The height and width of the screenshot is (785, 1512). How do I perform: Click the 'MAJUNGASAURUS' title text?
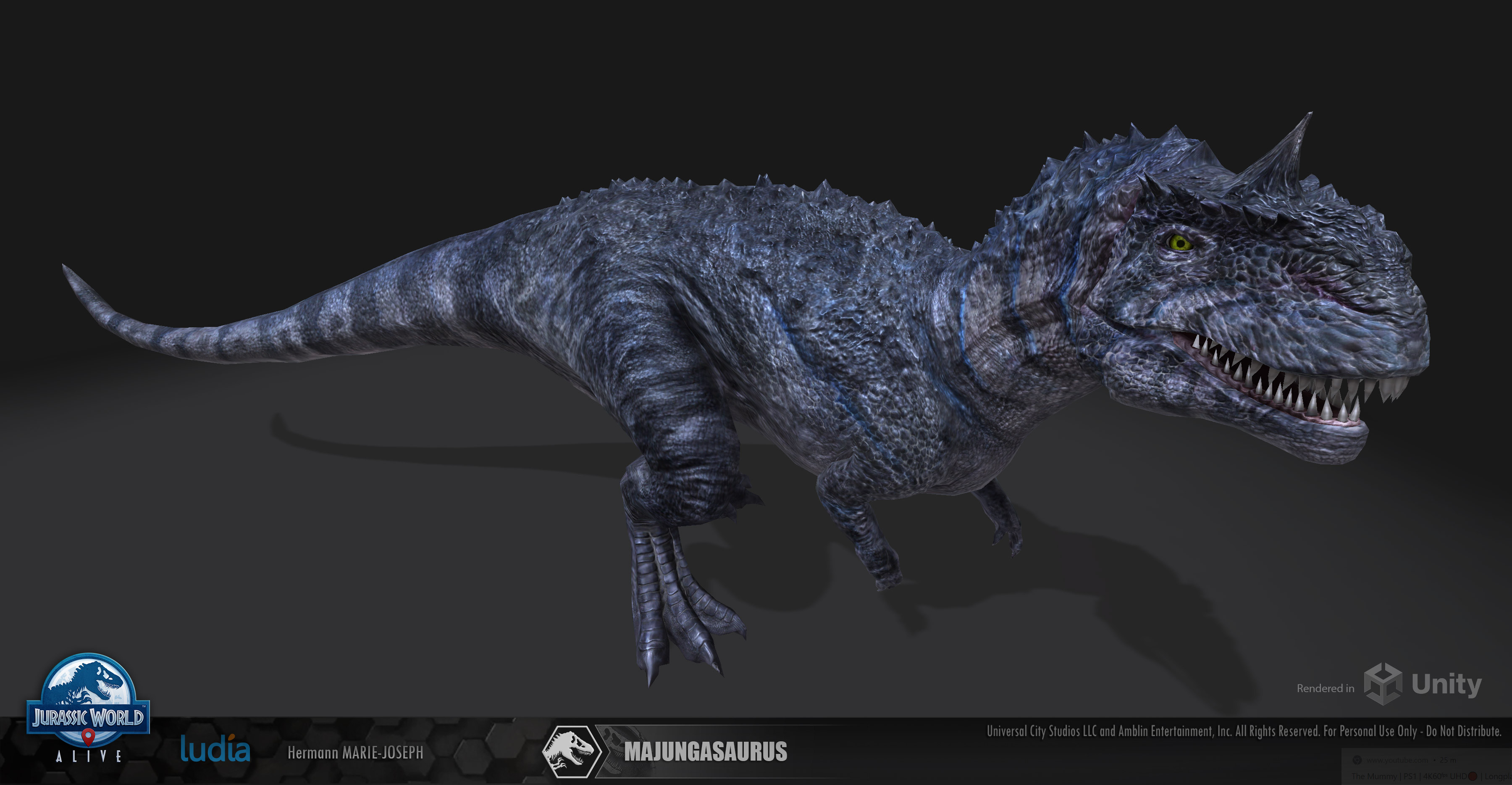point(706,752)
